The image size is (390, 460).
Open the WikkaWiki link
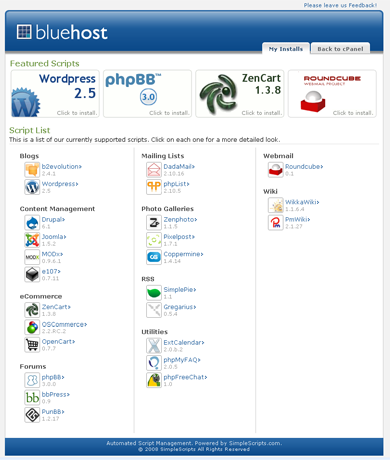[x=302, y=202]
